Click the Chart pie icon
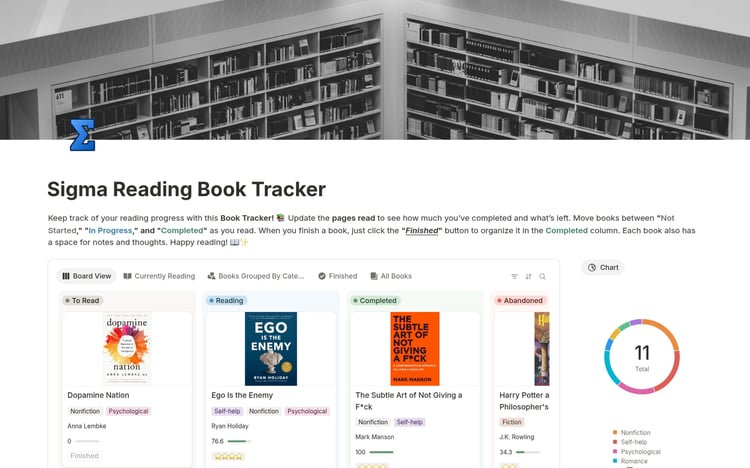Screen dimensions: 750x468 click(x=593, y=268)
